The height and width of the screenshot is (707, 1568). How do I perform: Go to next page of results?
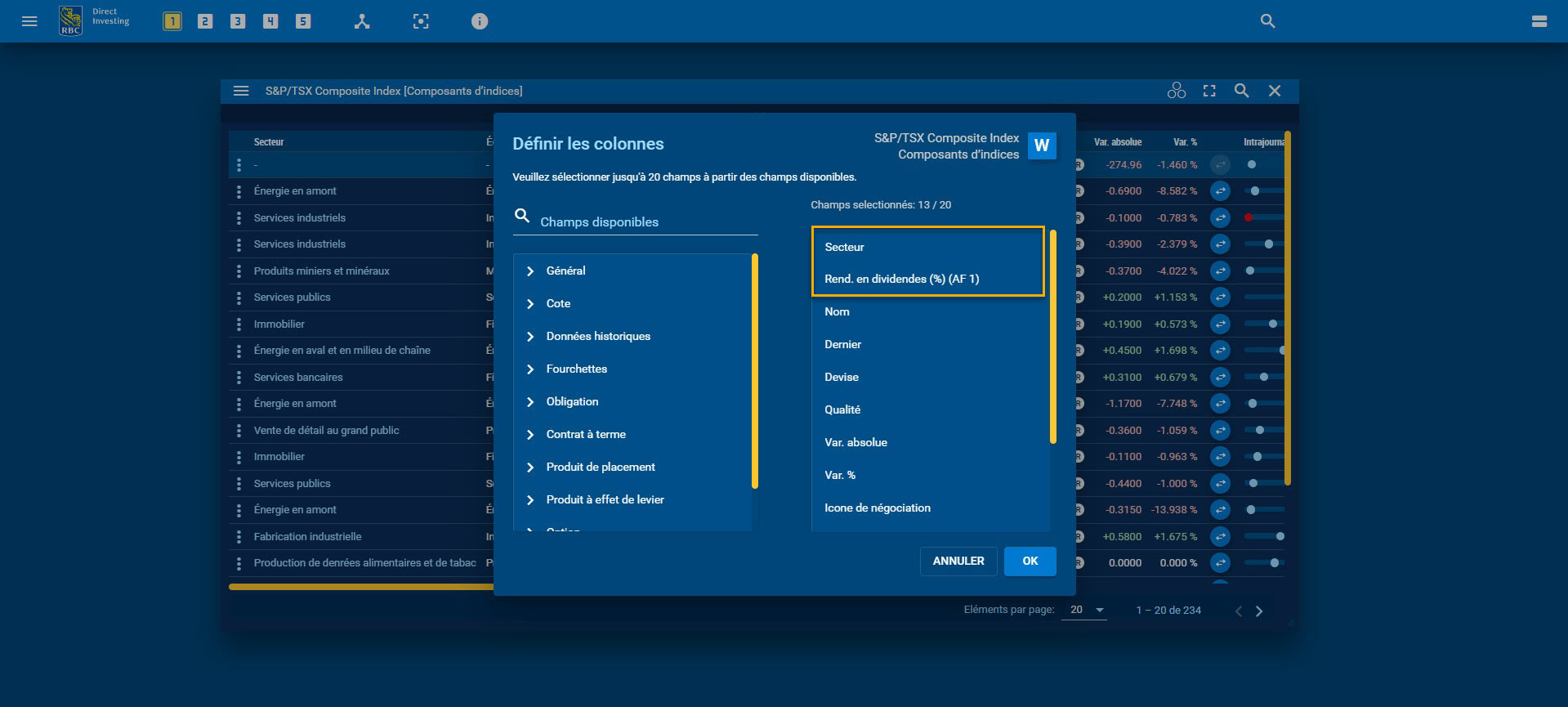1259,611
